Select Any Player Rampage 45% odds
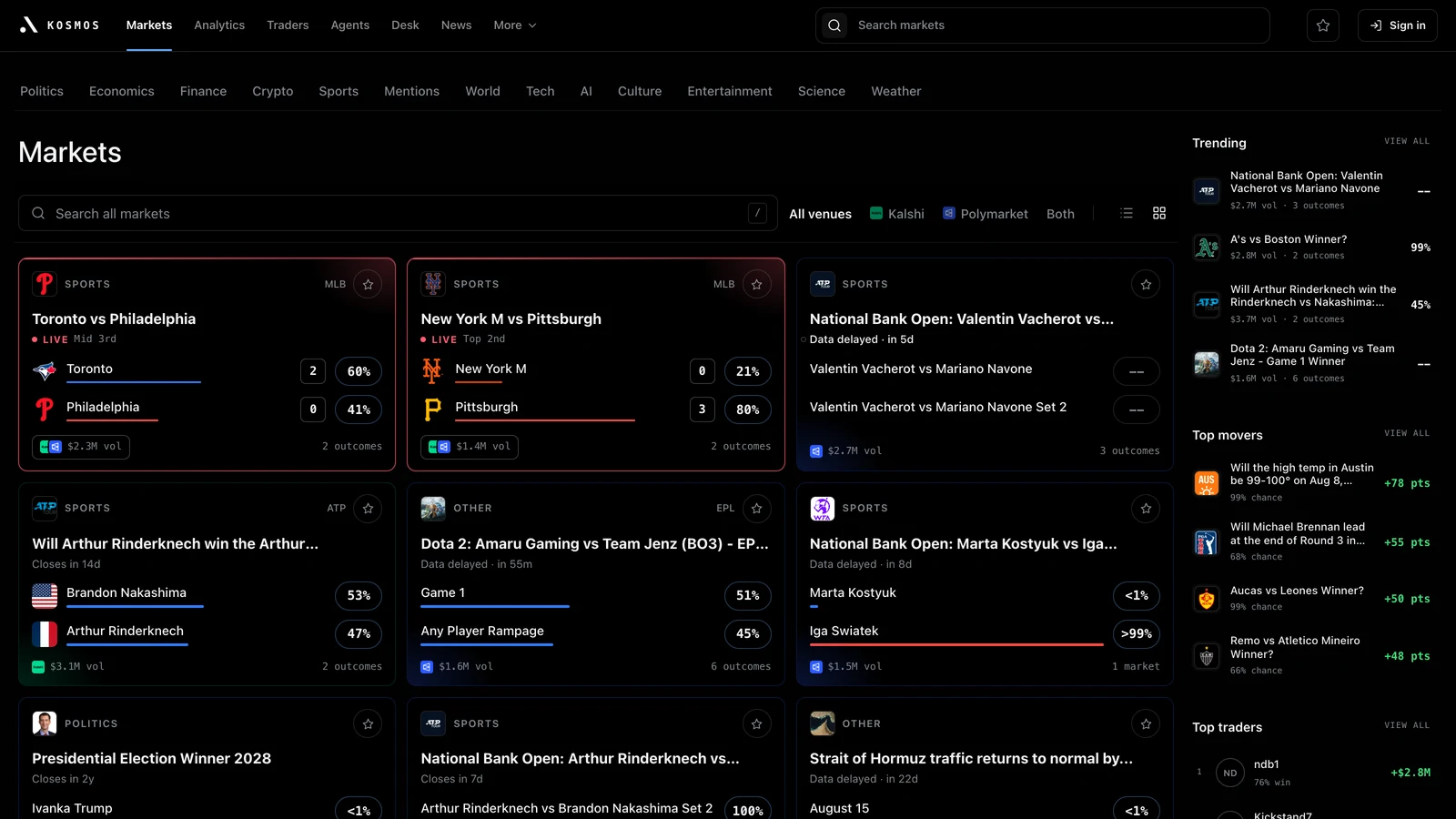 (748, 633)
